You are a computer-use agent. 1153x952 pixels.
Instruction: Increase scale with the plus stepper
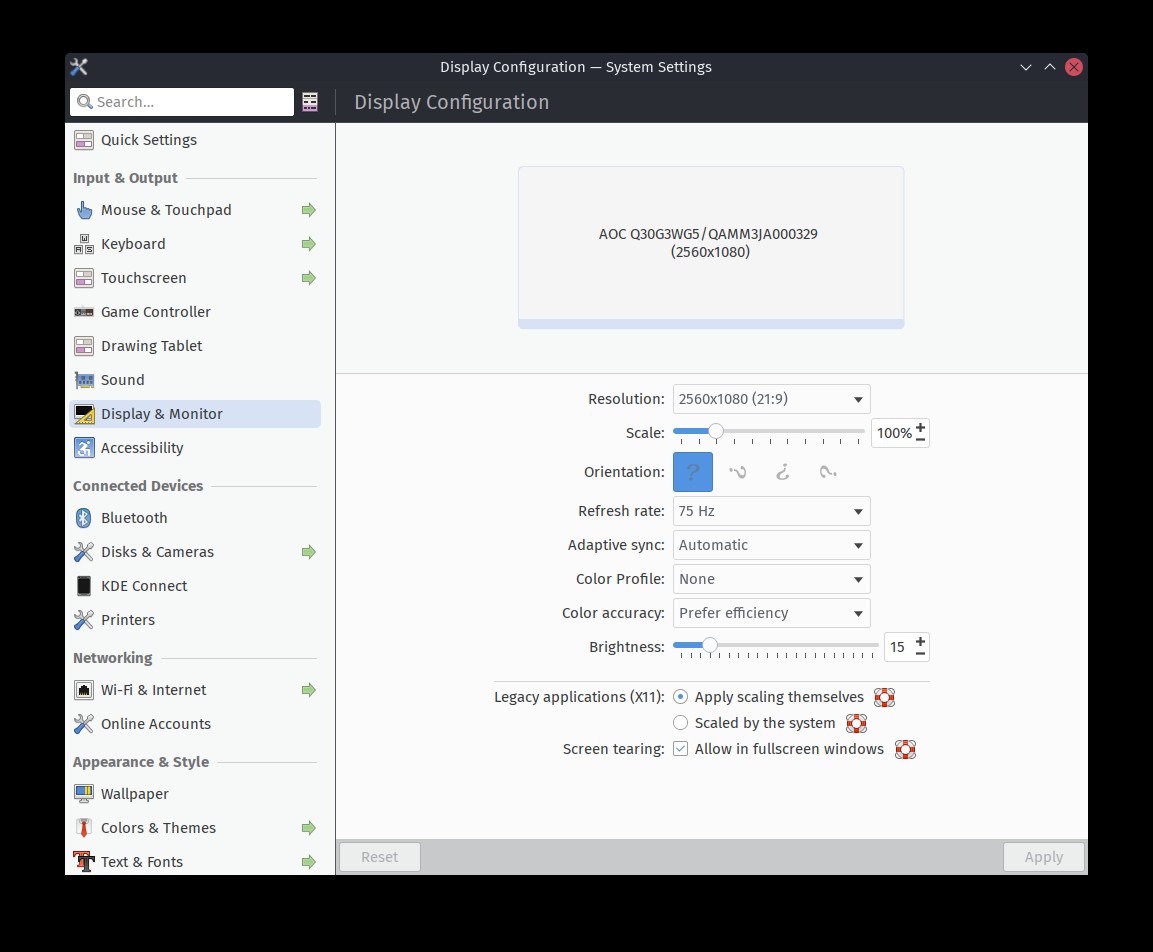920,427
